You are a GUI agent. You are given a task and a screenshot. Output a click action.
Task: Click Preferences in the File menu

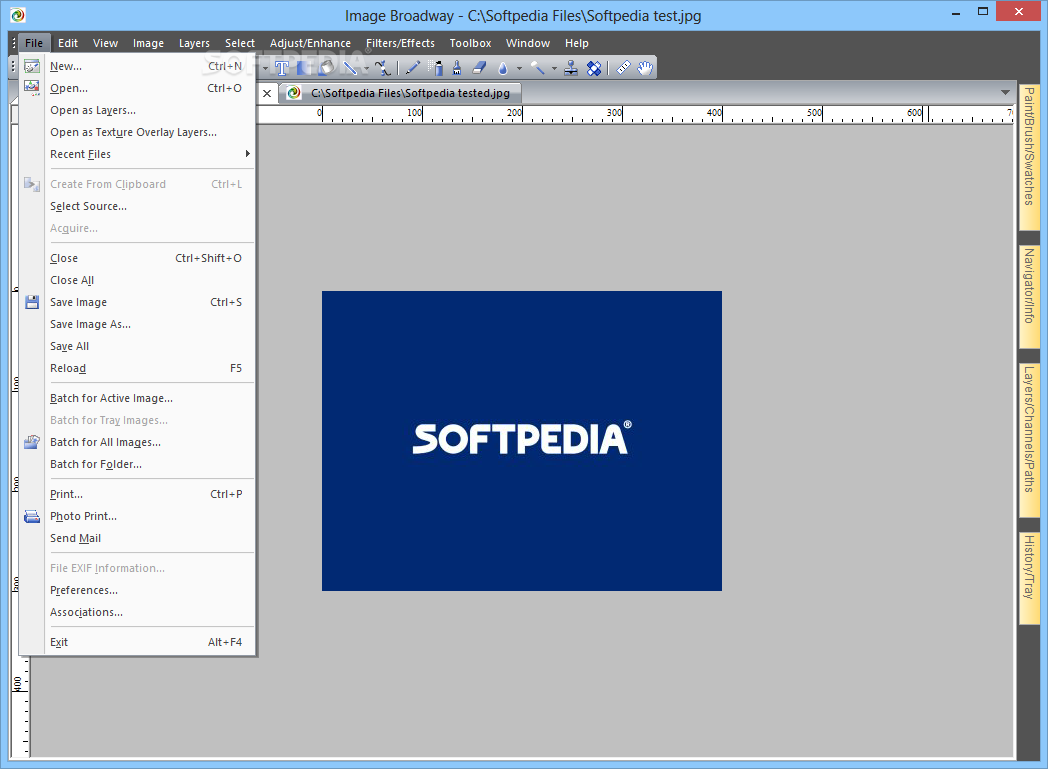pyautogui.click(x=84, y=590)
